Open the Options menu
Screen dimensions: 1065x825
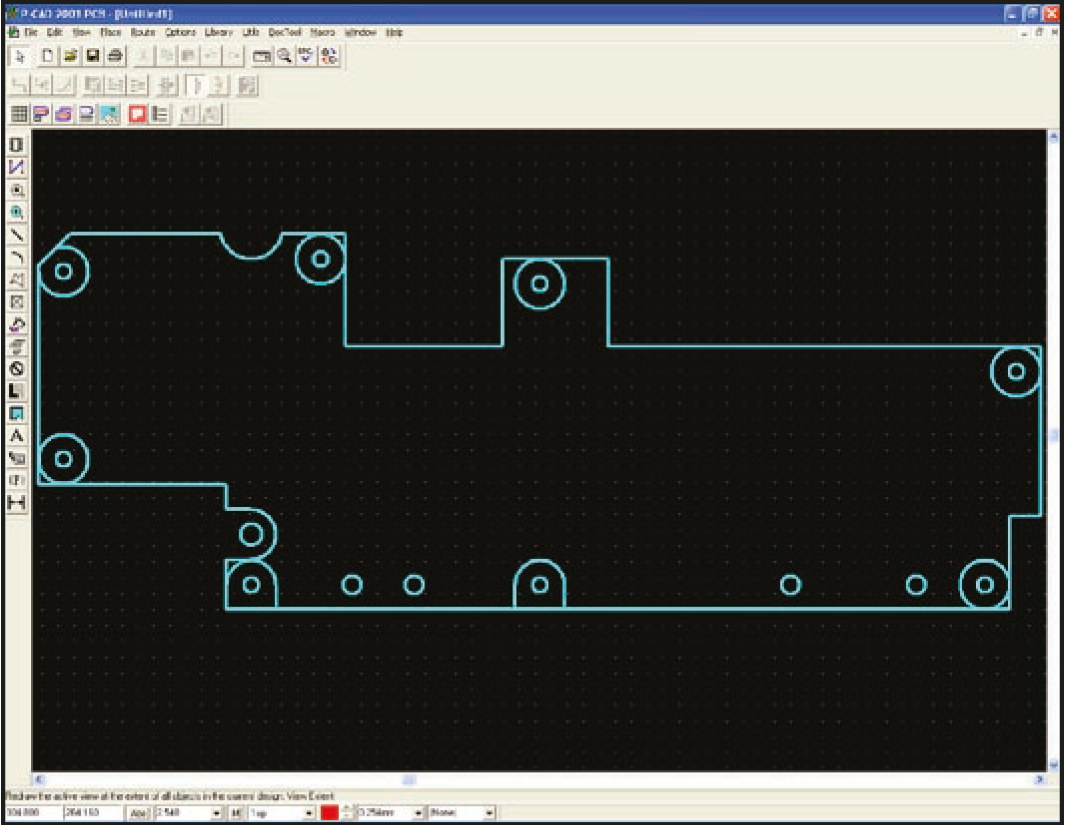pyautogui.click(x=180, y=32)
